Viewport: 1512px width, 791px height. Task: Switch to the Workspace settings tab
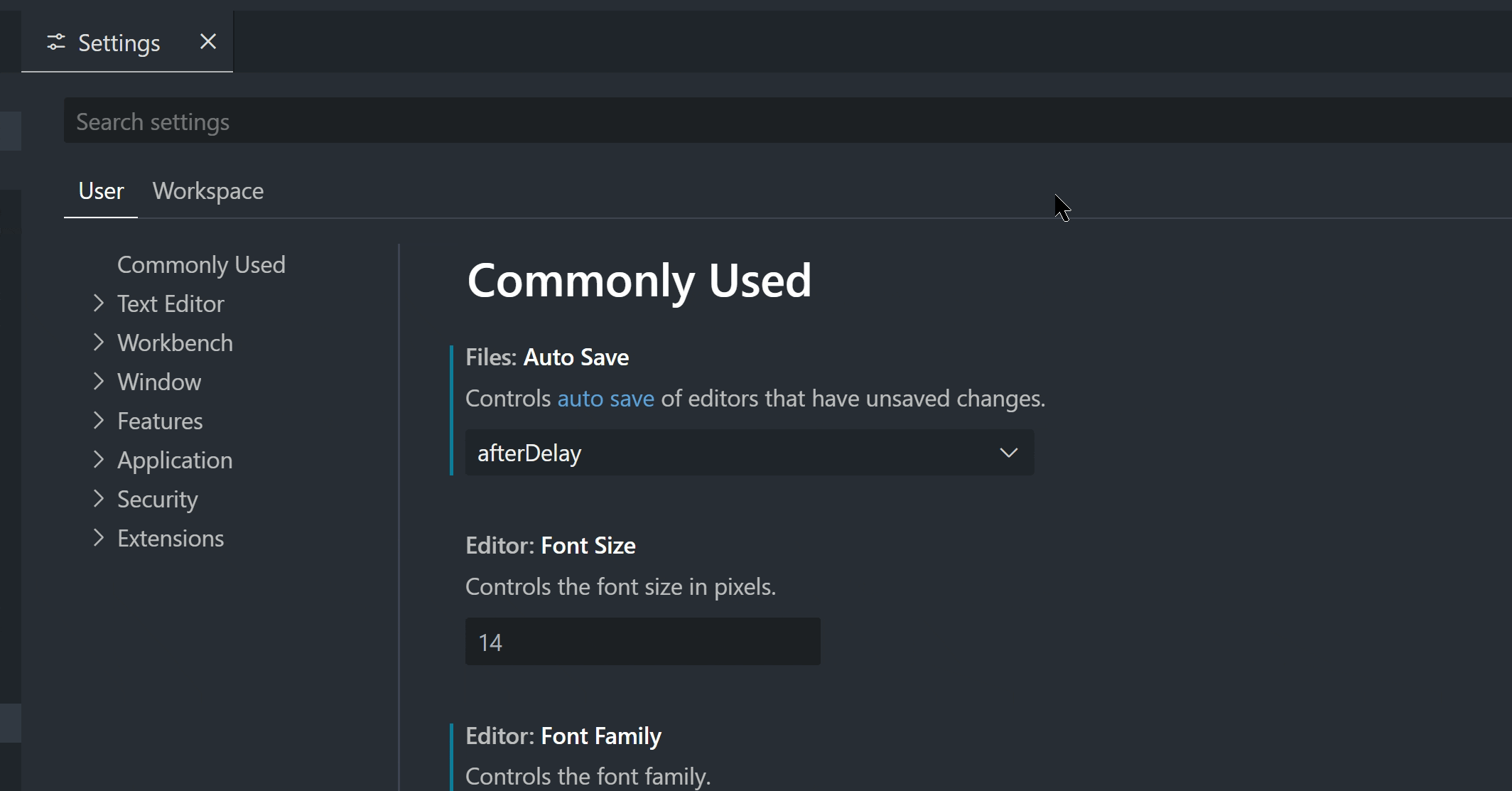click(207, 190)
